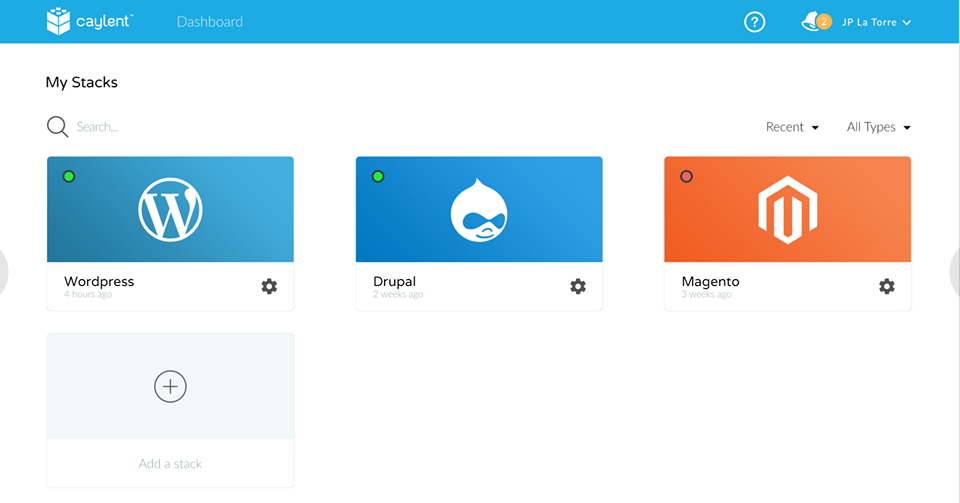Viewport: 960px width, 503px height.
Task: Click the '3 weeks ago' timestamp
Action: pyautogui.click(x=707, y=294)
